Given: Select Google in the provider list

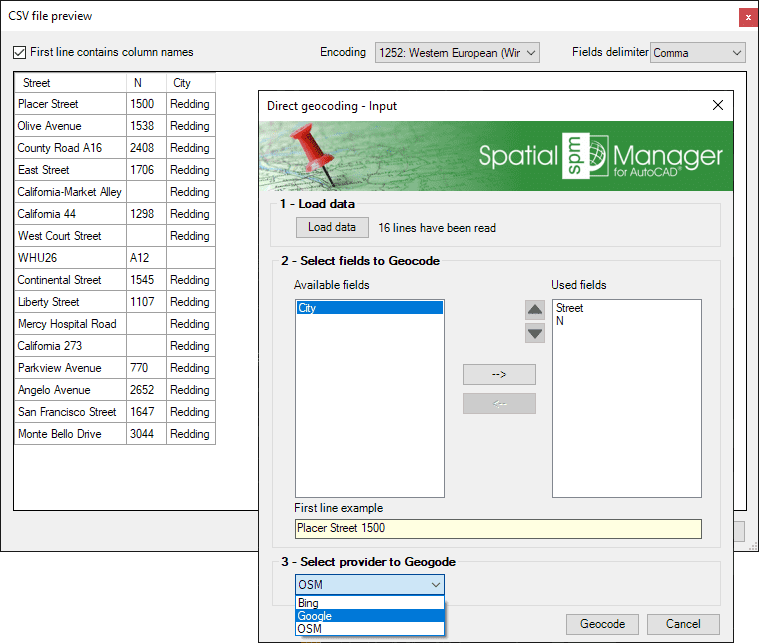Looking at the screenshot, I should pos(369,616).
